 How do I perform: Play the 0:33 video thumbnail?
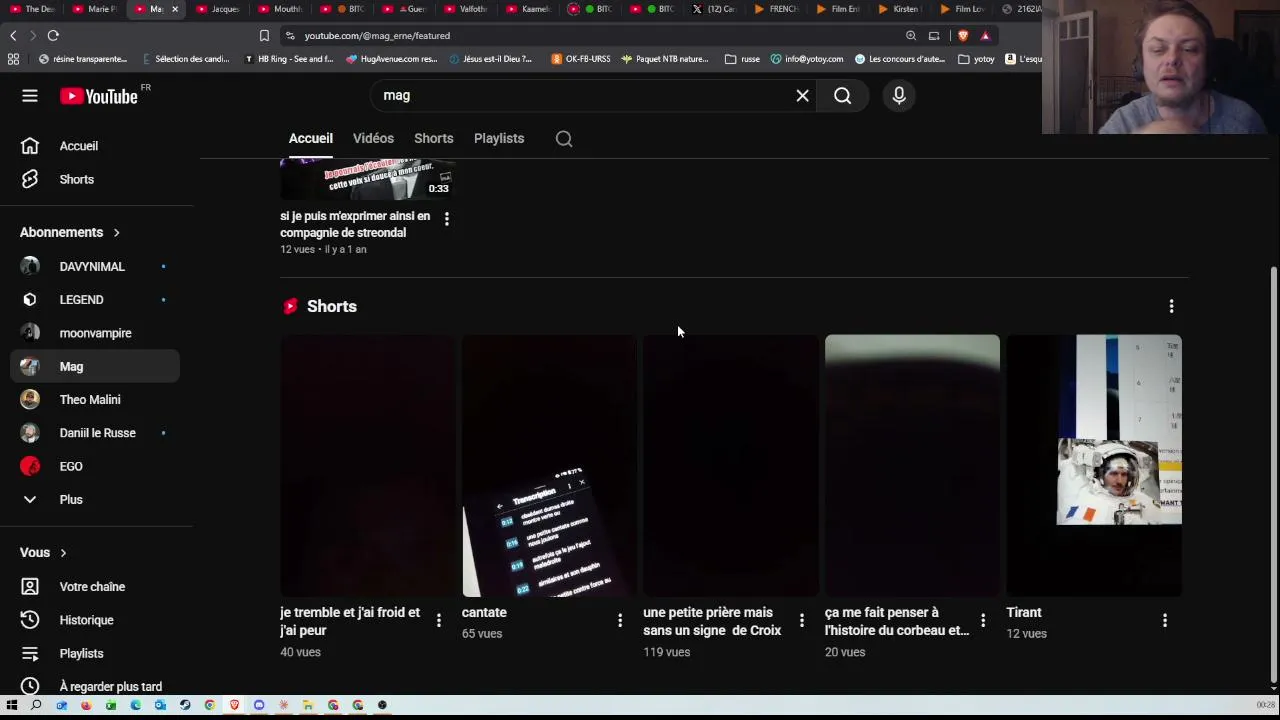coord(368,179)
